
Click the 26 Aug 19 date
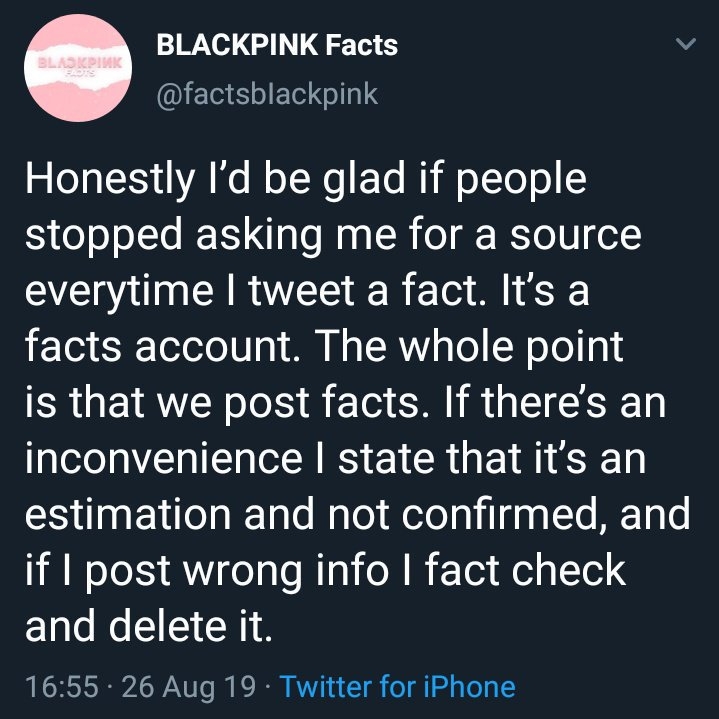coord(188,686)
